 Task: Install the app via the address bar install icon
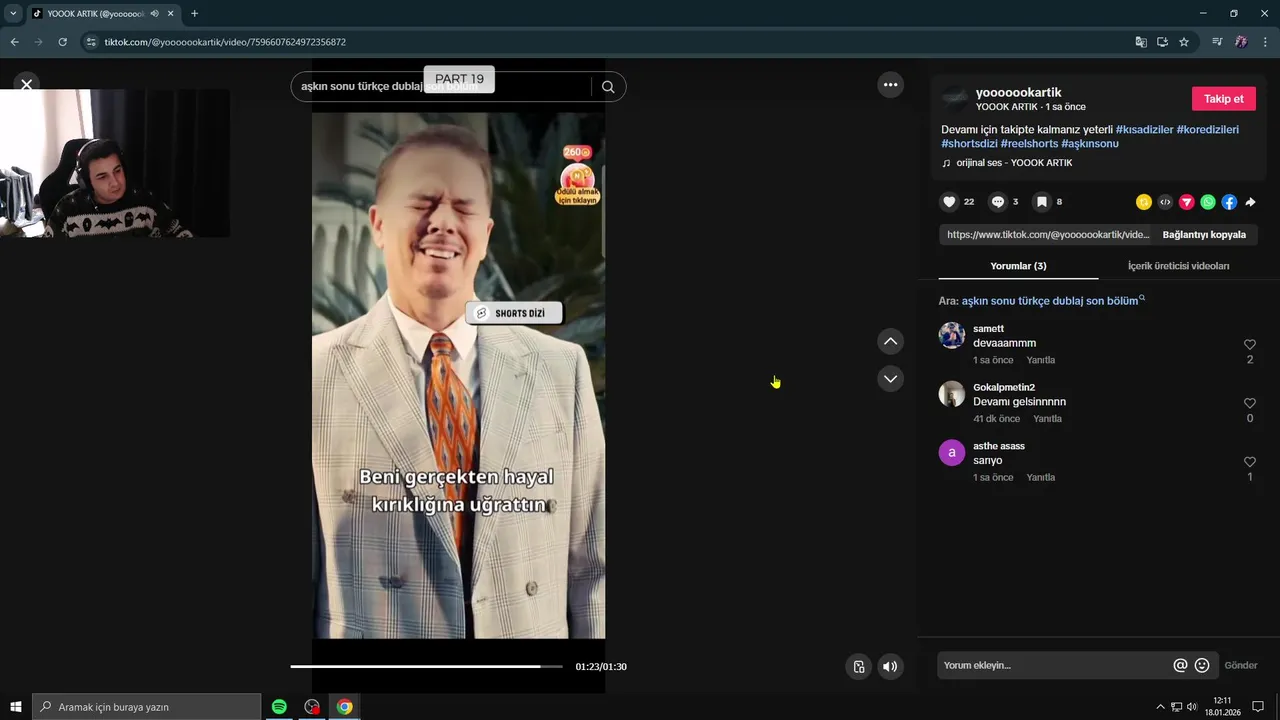pos(1162,42)
